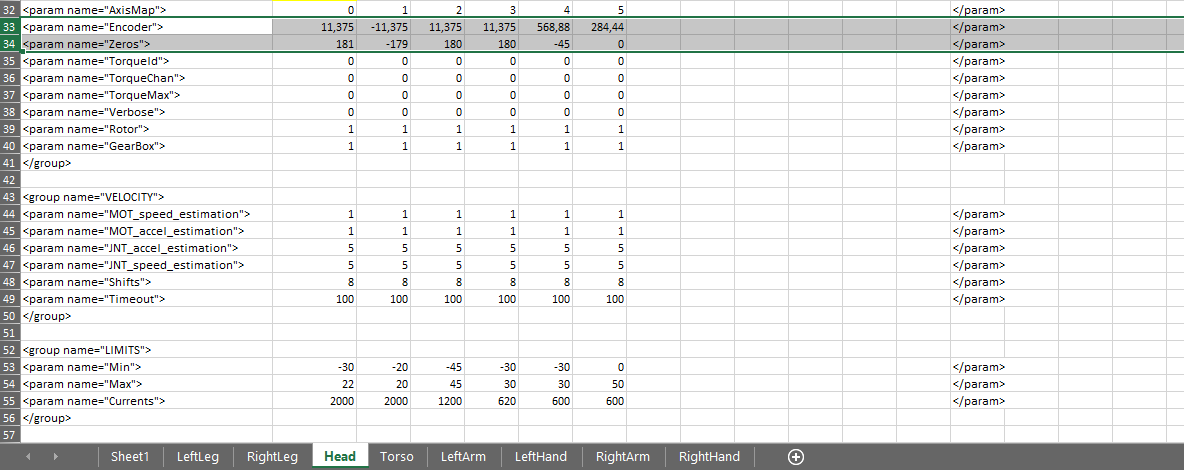Switch to the Sheet1 tab
The width and height of the screenshot is (1184, 470).
130,457
